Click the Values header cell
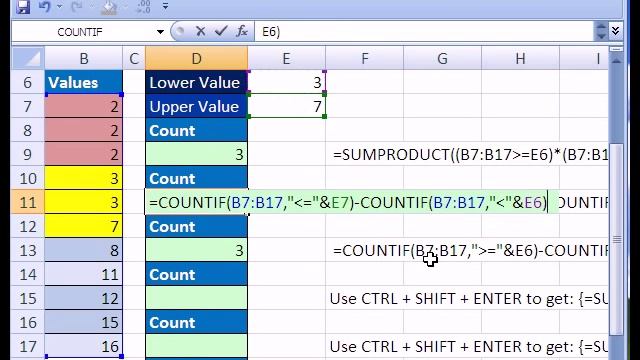 tap(84, 82)
